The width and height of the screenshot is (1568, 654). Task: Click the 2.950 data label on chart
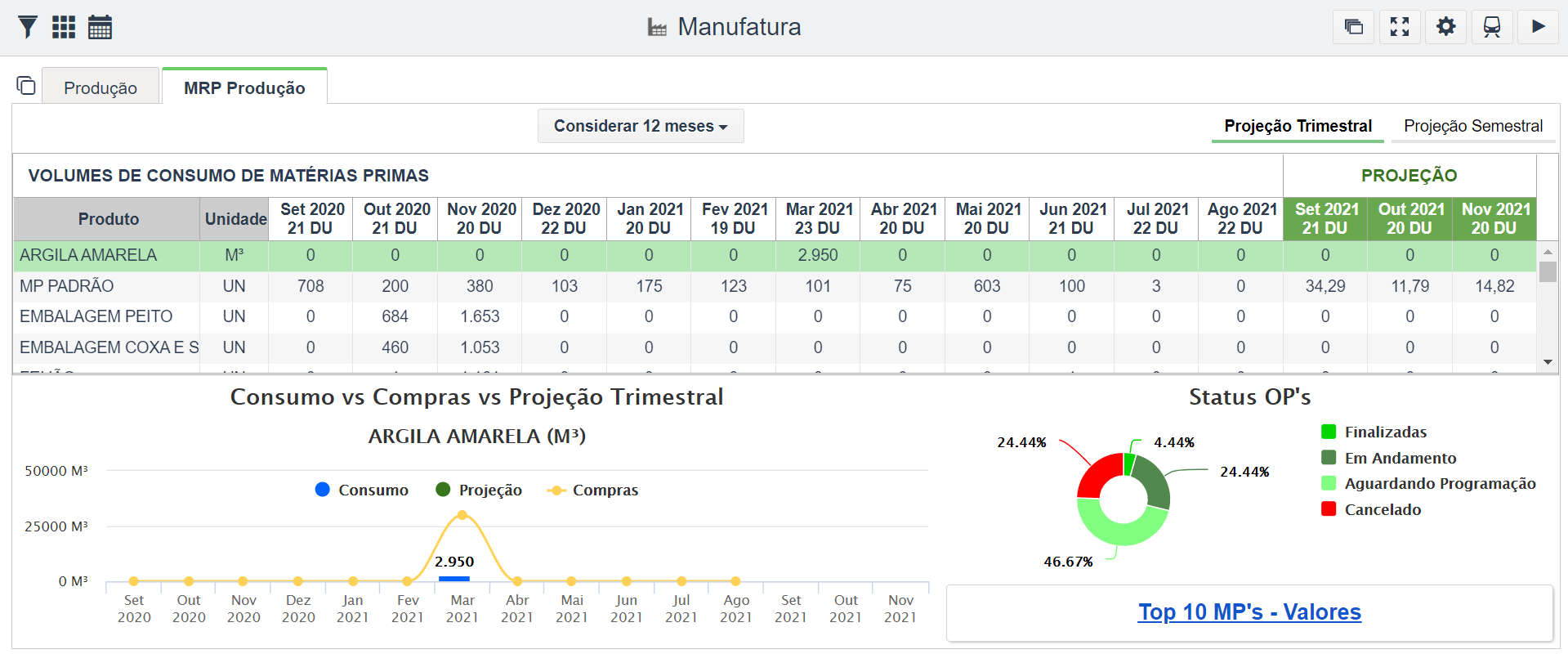454,562
